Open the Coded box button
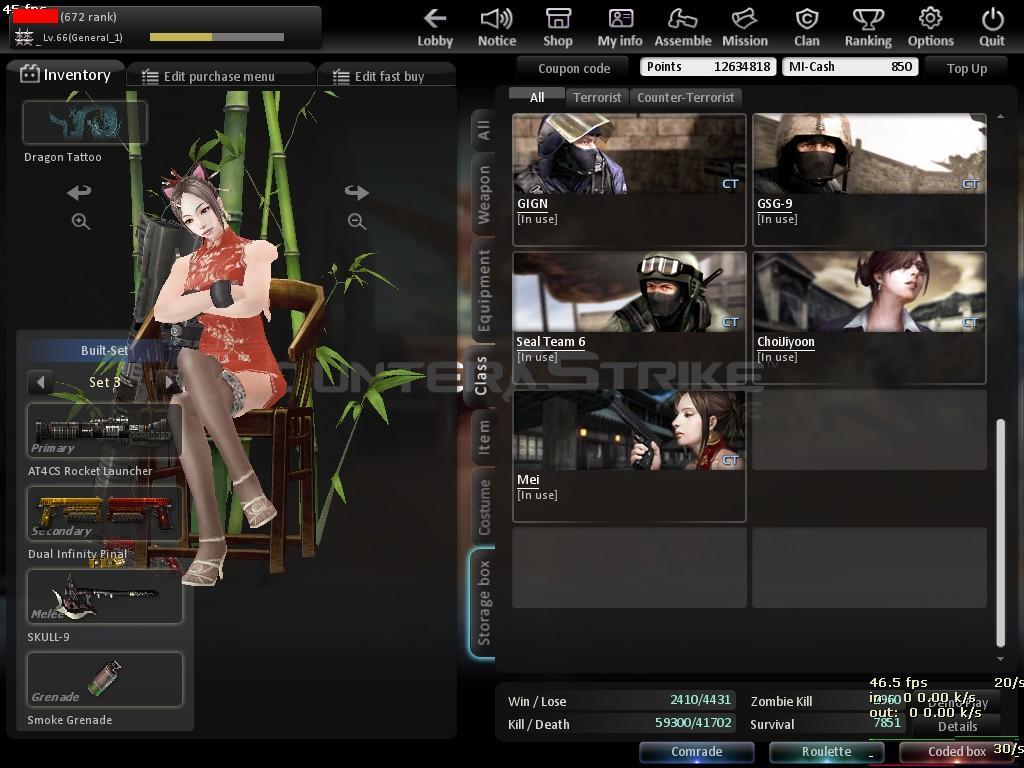Screen dimensions: 1024x768 point(957,752)
